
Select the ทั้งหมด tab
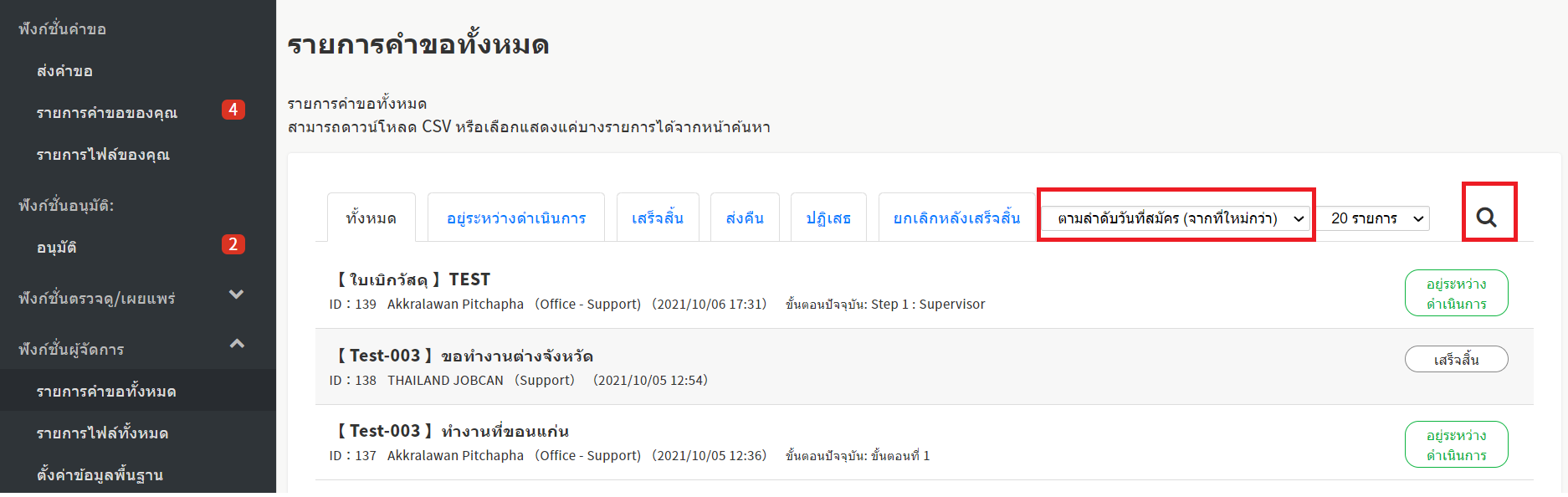[x=371, y=218]
